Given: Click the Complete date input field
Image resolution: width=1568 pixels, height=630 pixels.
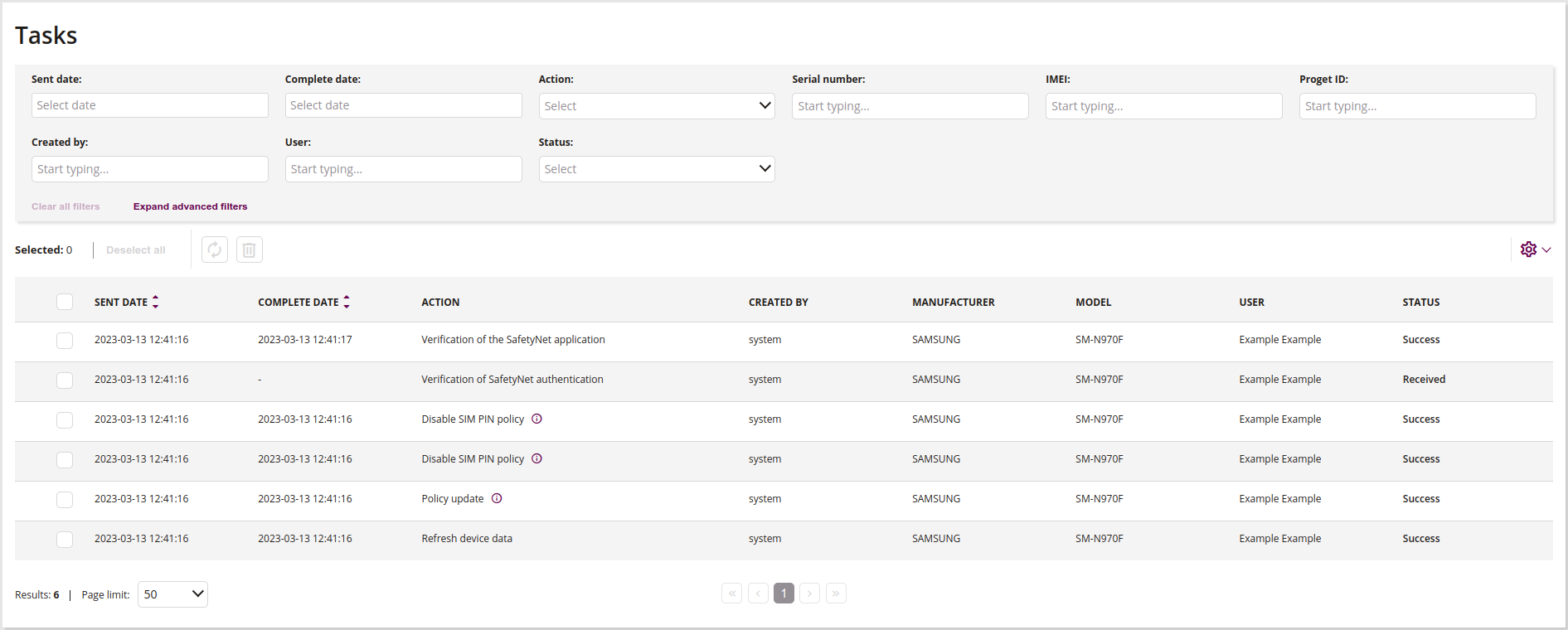Looking at the screenshot, I should [x=404, y=105].
